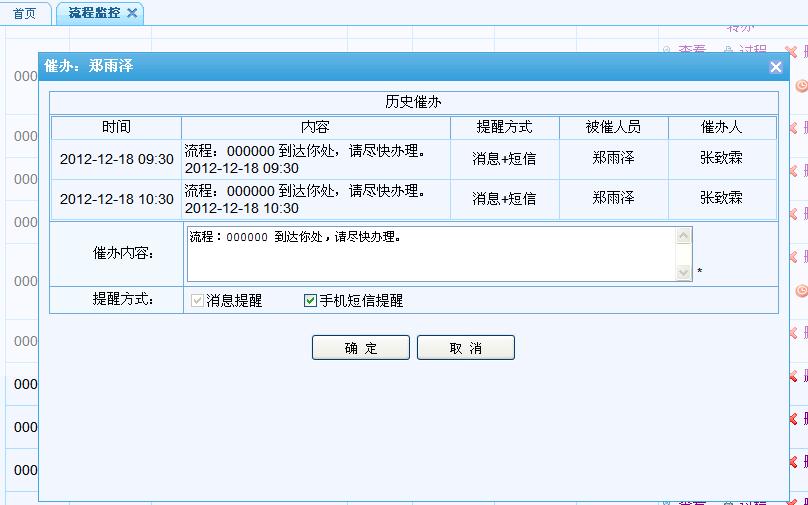This screenshot has height=505, width=808.
Task: Click the text area scrollbar down arrow
Action: pyautogui.click(x=683, y=272)
